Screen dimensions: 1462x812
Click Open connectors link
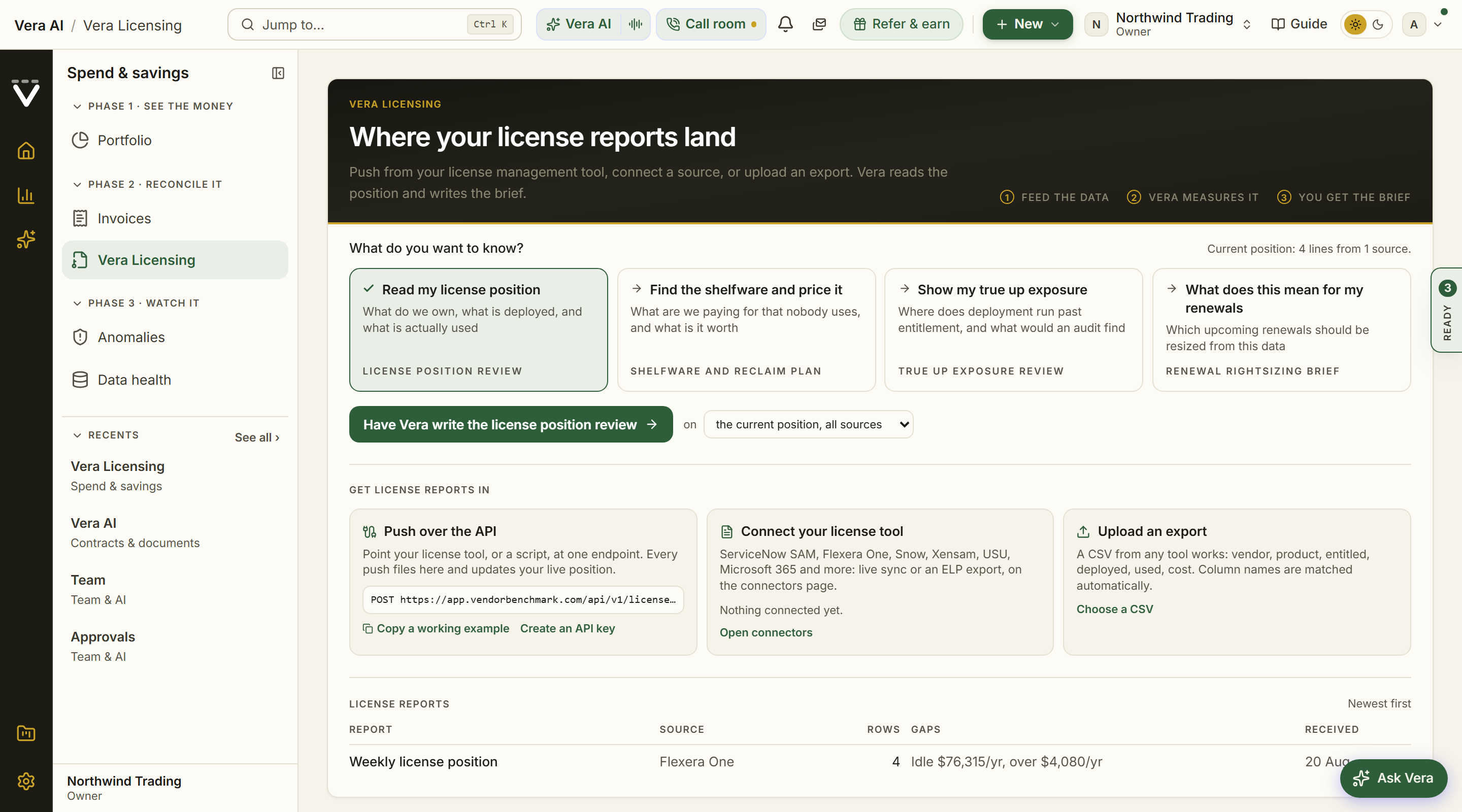pyautogui.click(x=766, y=632)
